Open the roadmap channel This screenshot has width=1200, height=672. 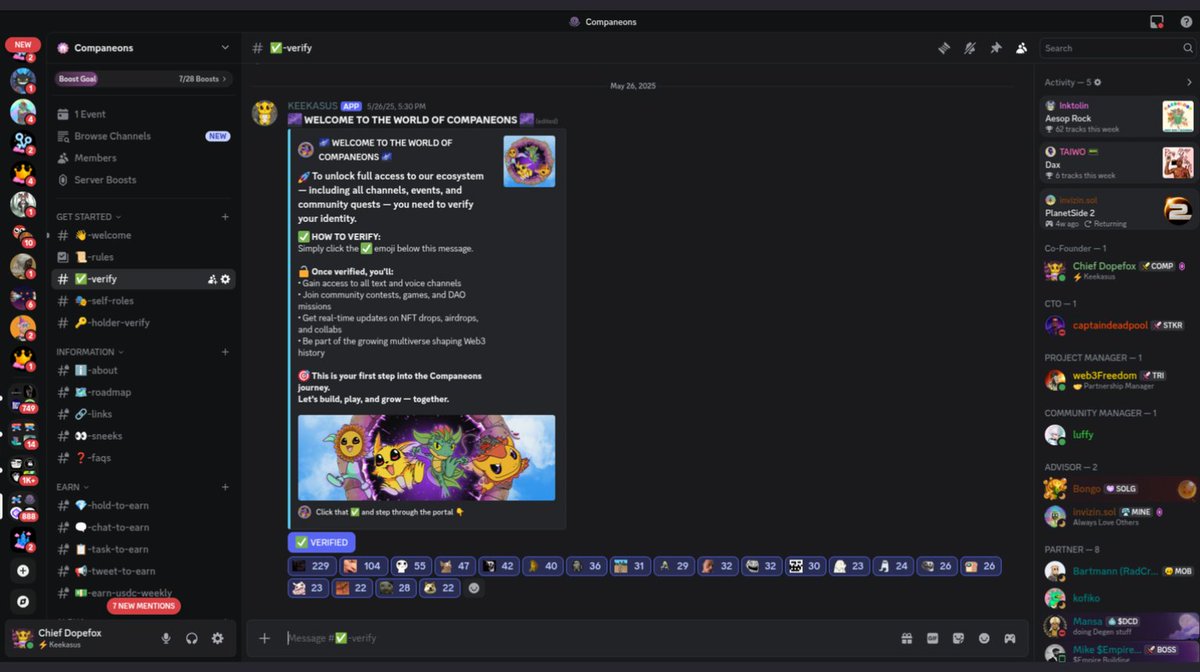[143, 392]
